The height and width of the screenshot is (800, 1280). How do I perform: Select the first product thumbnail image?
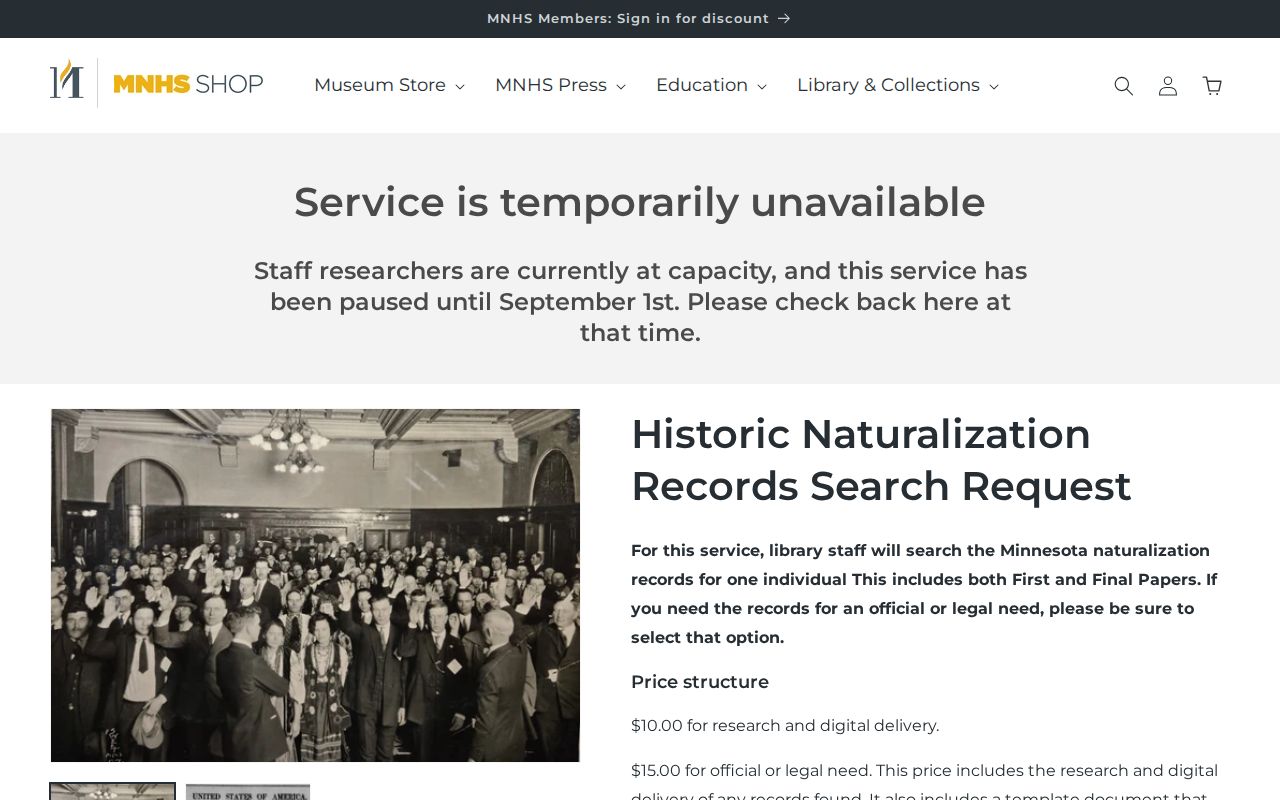[113, 792]
